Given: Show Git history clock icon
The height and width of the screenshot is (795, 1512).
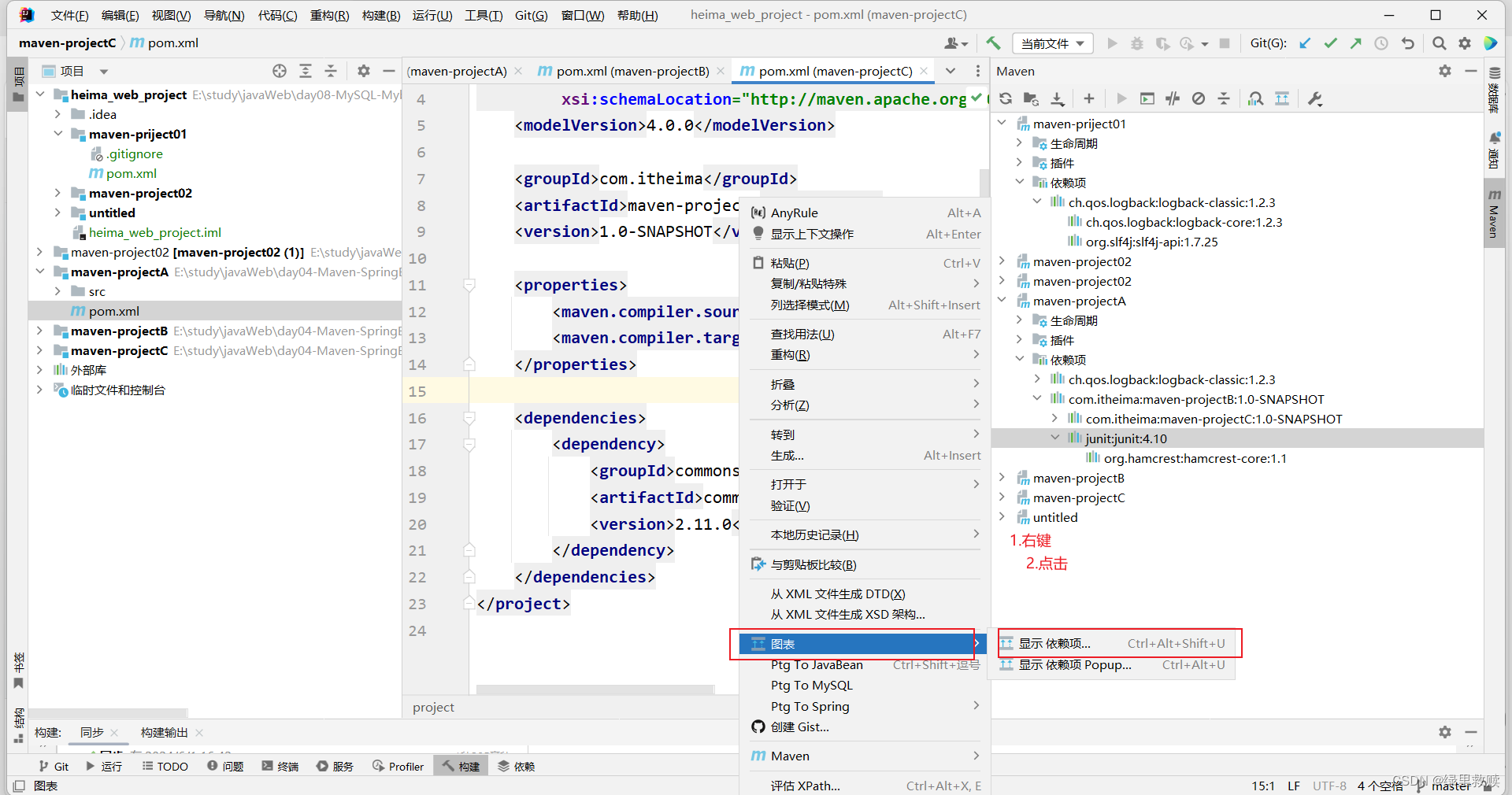Looking at the screenshot, I should (1381, 43).
